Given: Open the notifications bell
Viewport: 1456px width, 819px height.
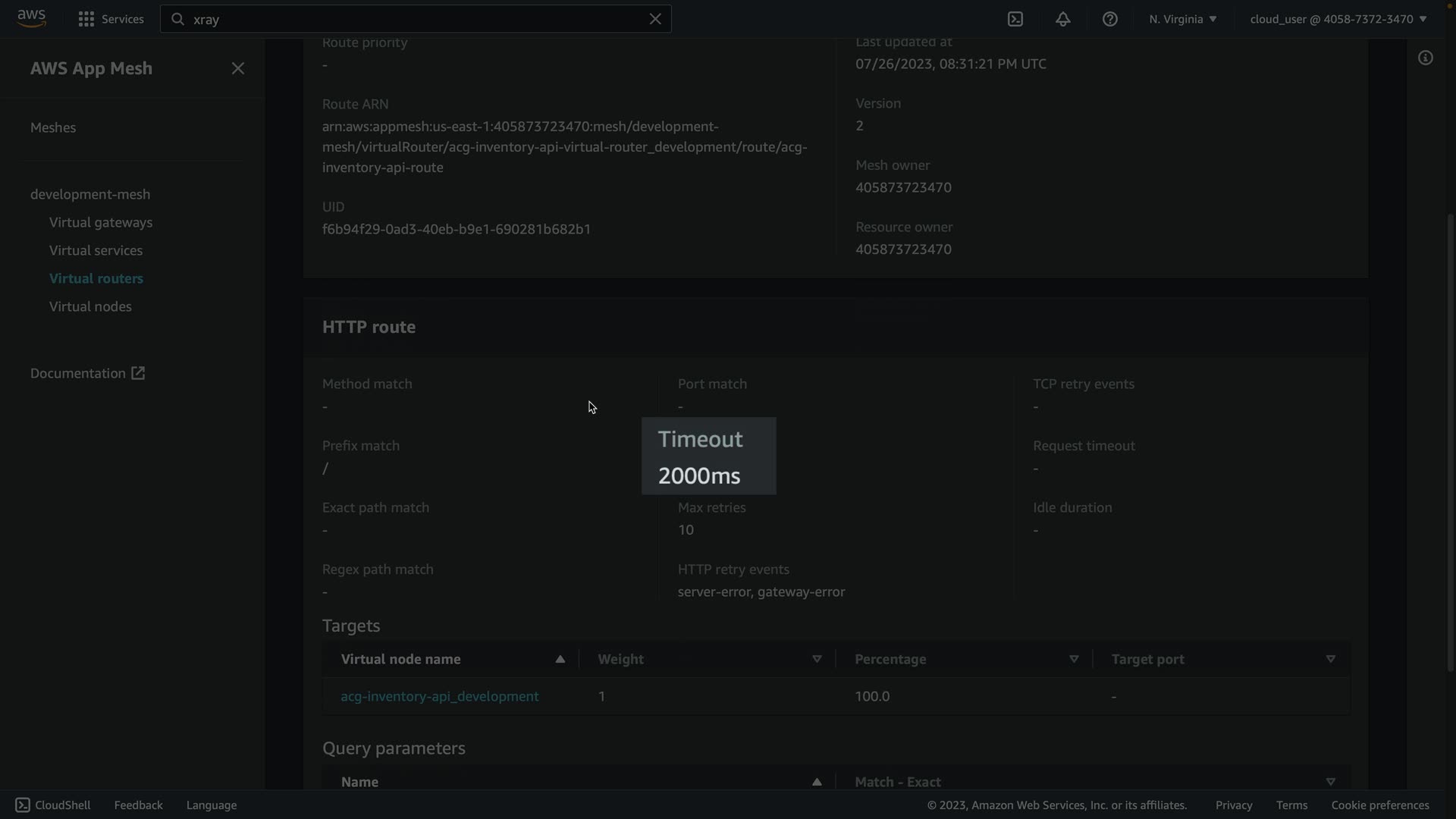Looking at the screenshot, I should pos(1062,19).
